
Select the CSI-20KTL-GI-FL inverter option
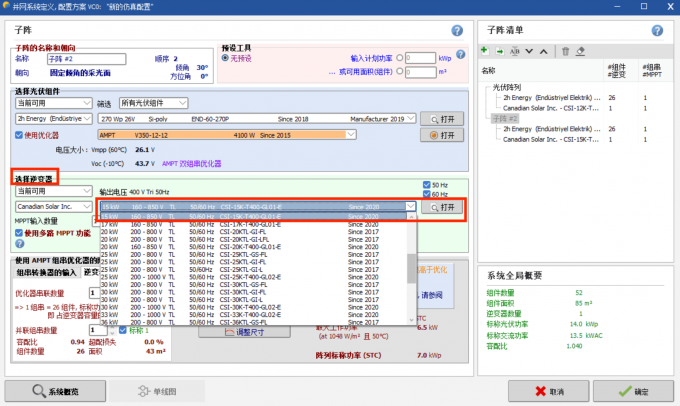coord(254,232)
